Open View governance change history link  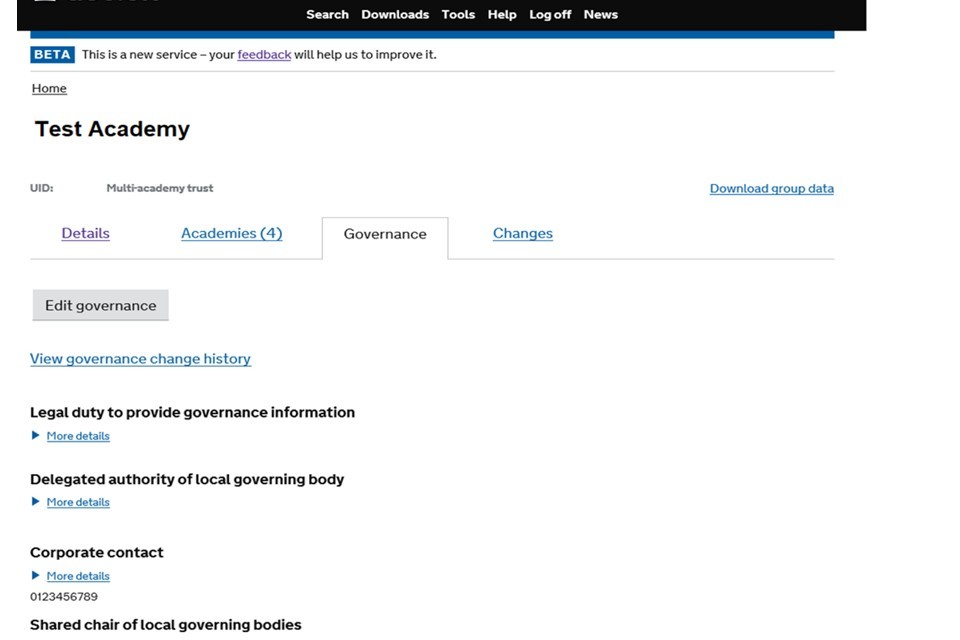tap(140, 359)
